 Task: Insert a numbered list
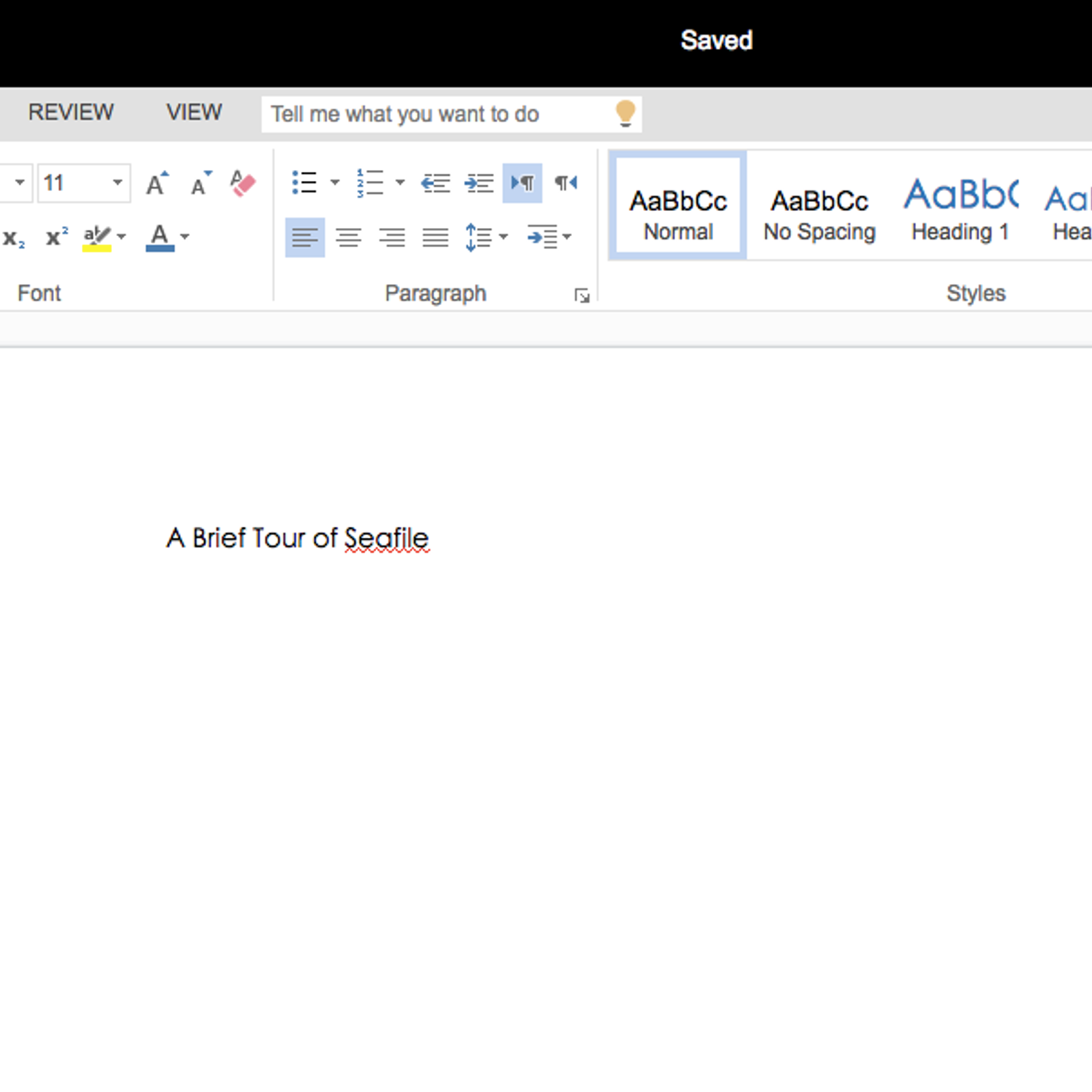coord(370,183)
